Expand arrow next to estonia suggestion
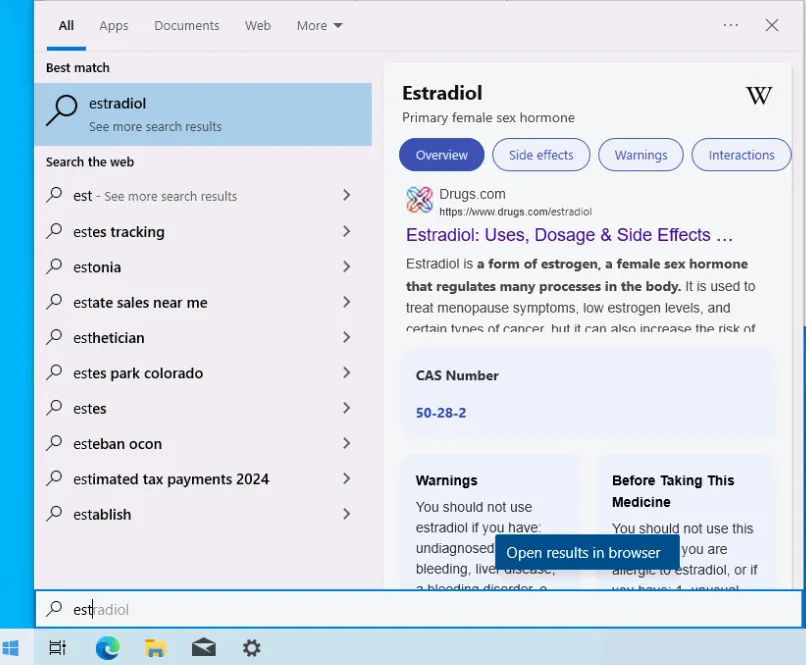 point(346,267)
